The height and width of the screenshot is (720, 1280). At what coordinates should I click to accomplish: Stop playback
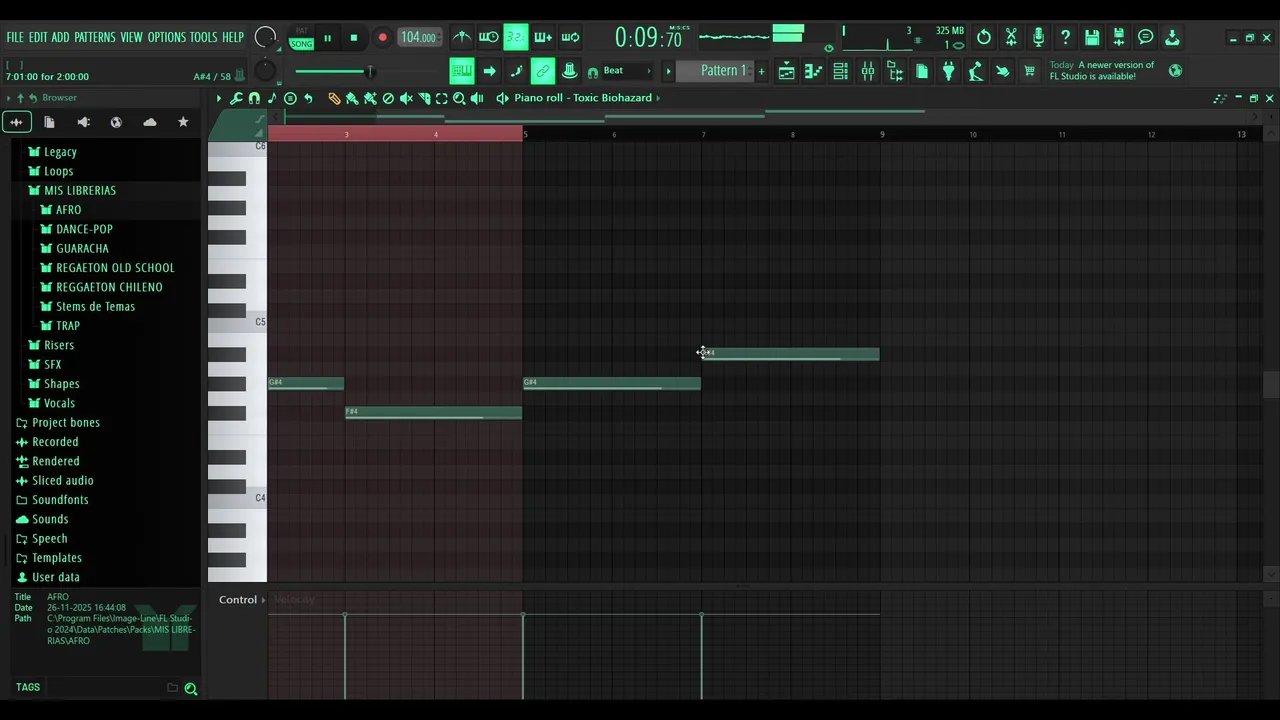click(x=354, y=38)
